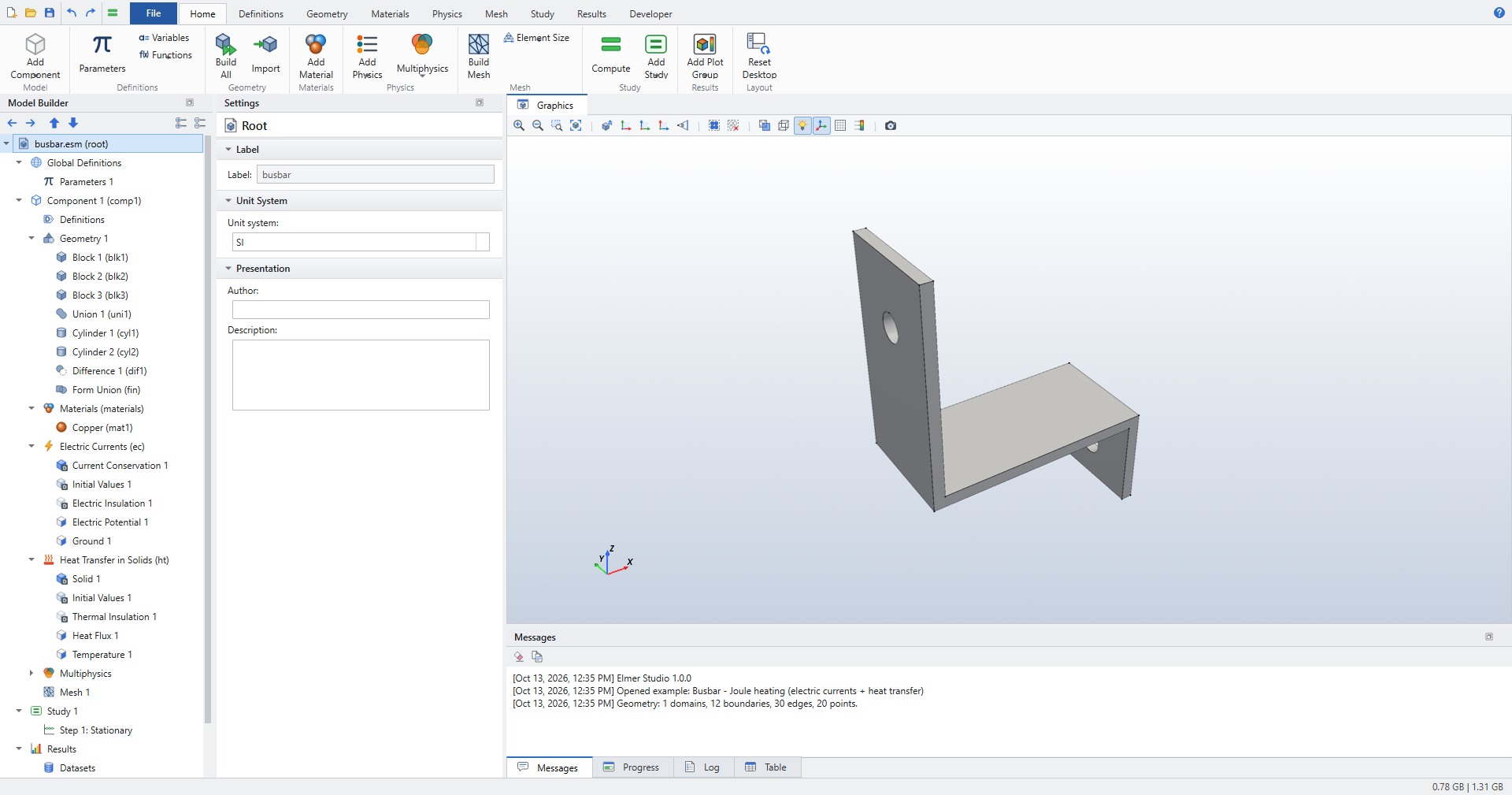Click the Zoom In magnifier icon
The height and width of the screenshot is (795, 1512).
(x=519, y=125)
